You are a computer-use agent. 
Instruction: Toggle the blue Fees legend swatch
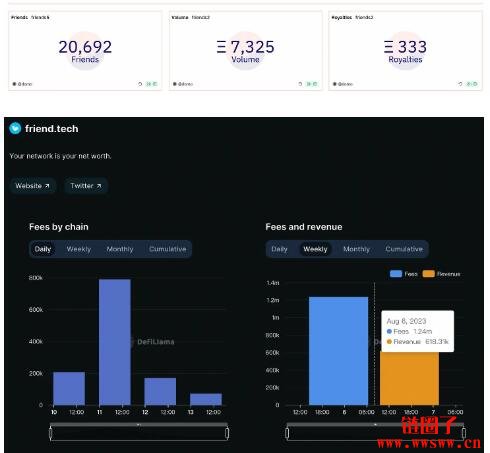[x=396, y=274]
